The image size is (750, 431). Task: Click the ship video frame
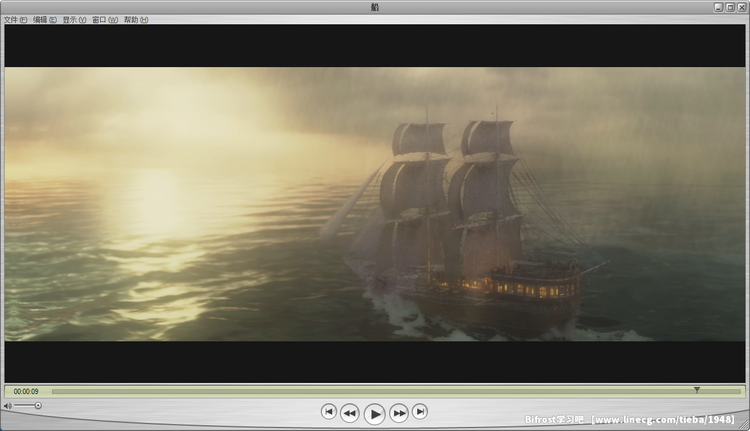click(375, 204)
